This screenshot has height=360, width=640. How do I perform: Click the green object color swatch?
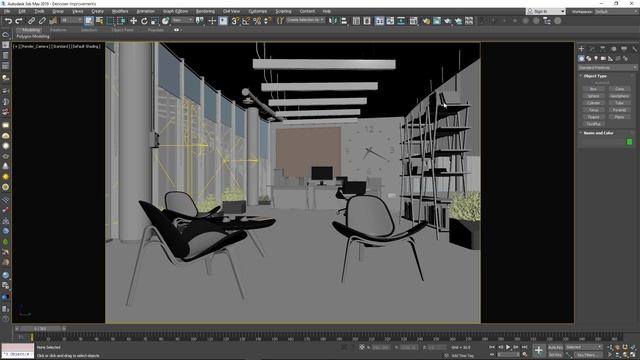(629, 142)
